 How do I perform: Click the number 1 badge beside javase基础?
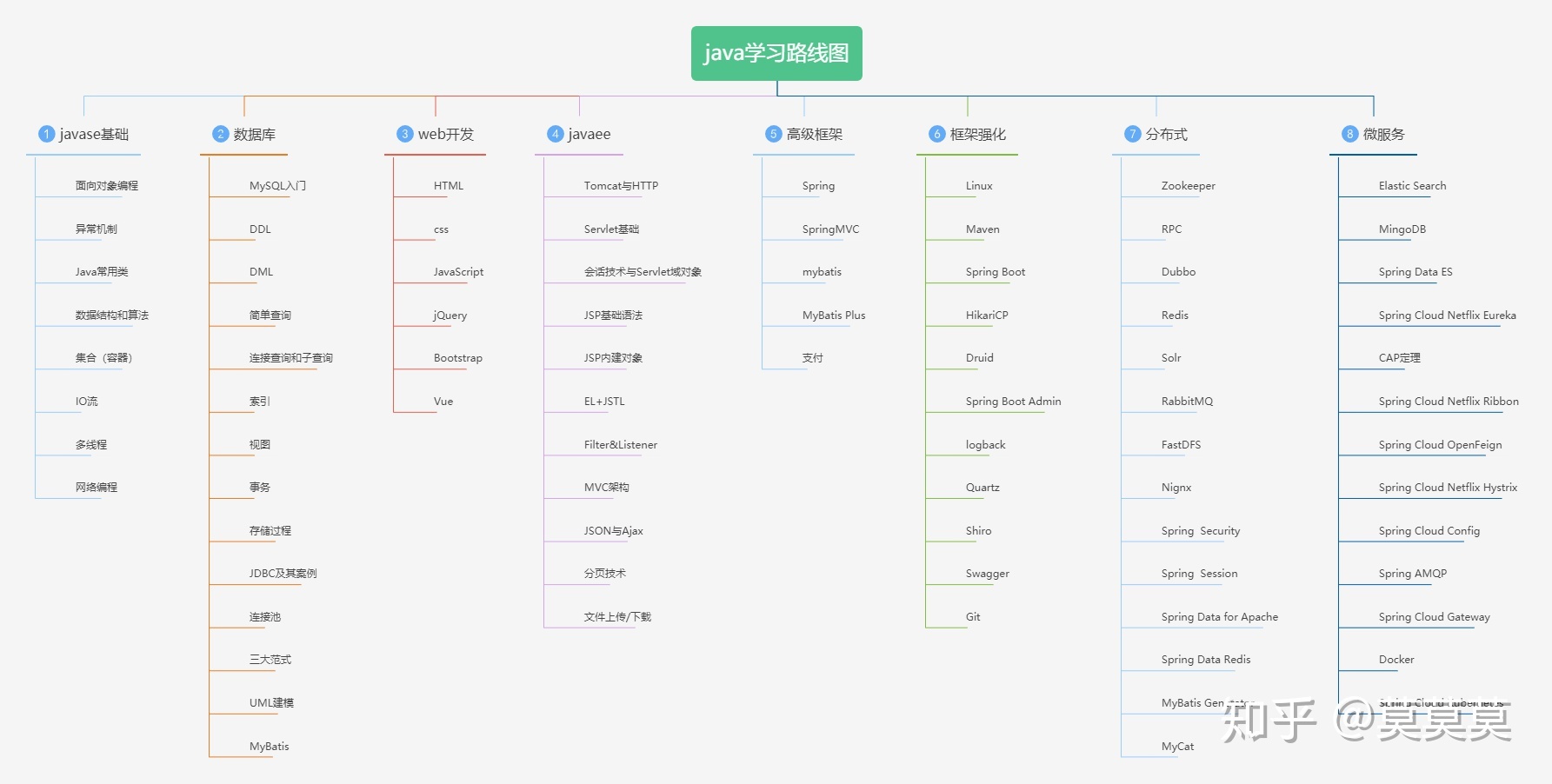[x=47, y=134]
